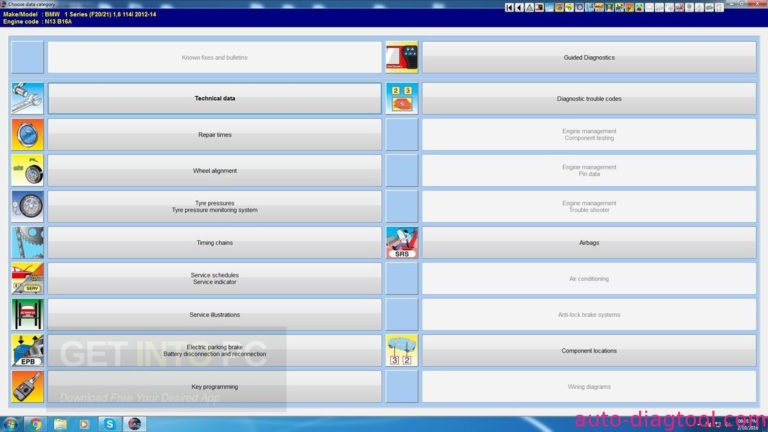Select the Wiring diagrams button
The width and height of the screenshot is (768, 432).
(x=589, y=387)
